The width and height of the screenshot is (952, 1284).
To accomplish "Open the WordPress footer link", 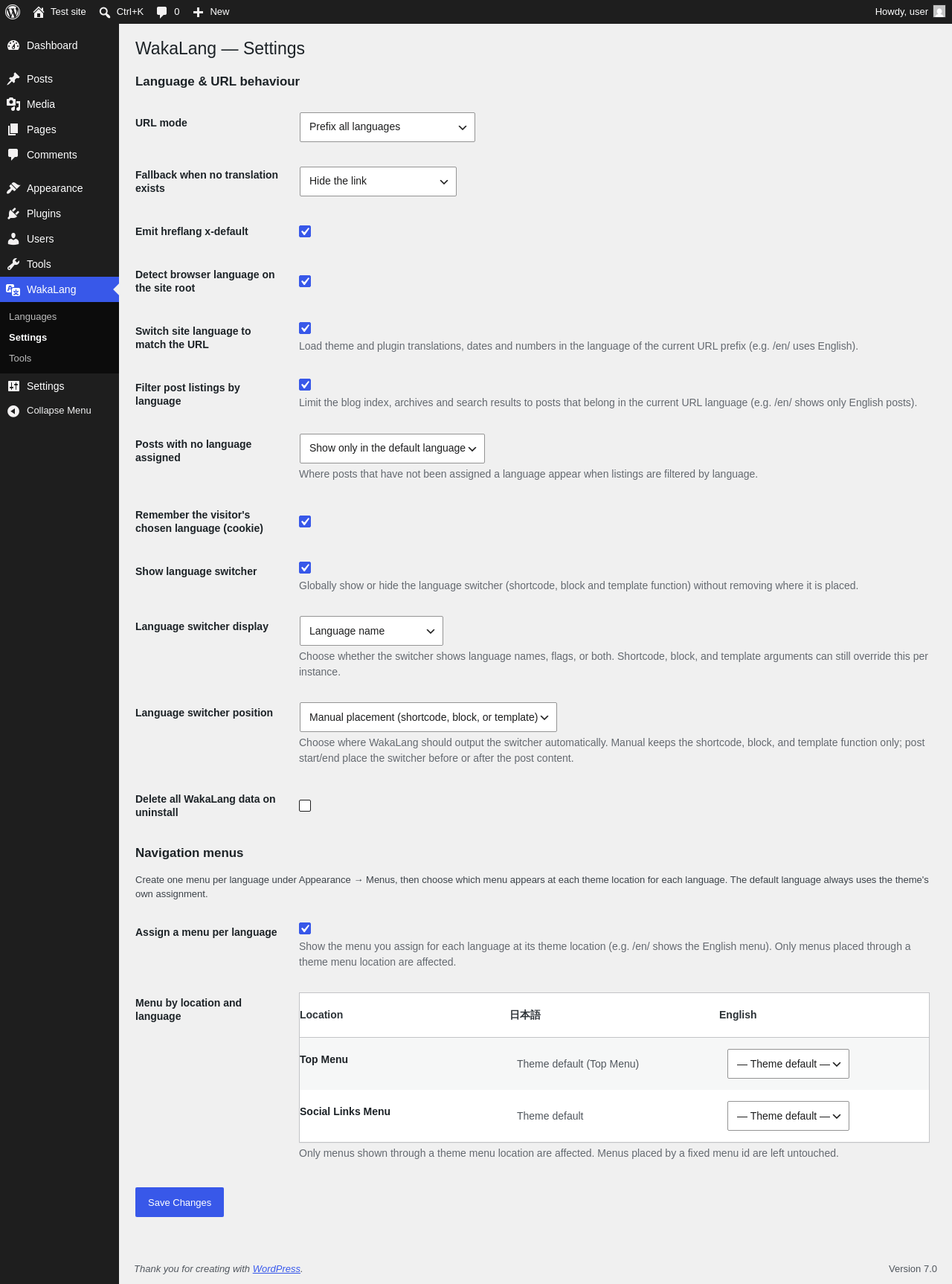I will [x=277, y=1269].
